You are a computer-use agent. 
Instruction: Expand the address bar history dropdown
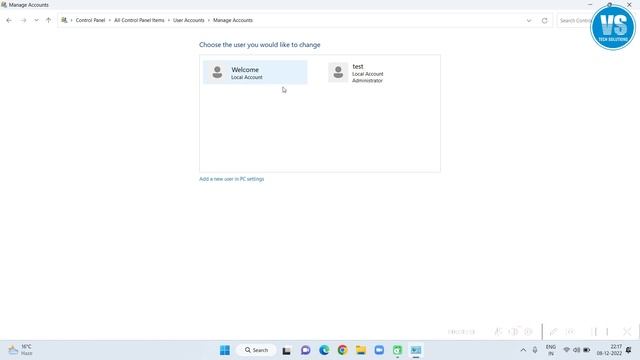[x=529, y=20]
